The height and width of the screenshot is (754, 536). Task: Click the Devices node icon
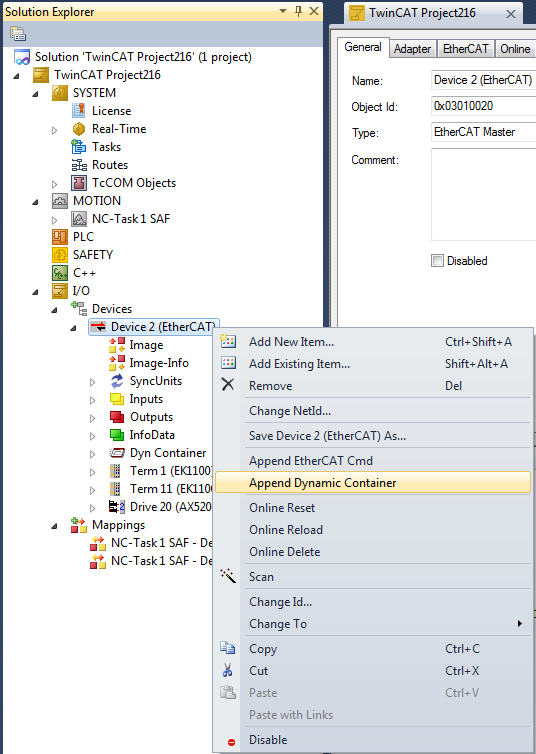point(79,309)
